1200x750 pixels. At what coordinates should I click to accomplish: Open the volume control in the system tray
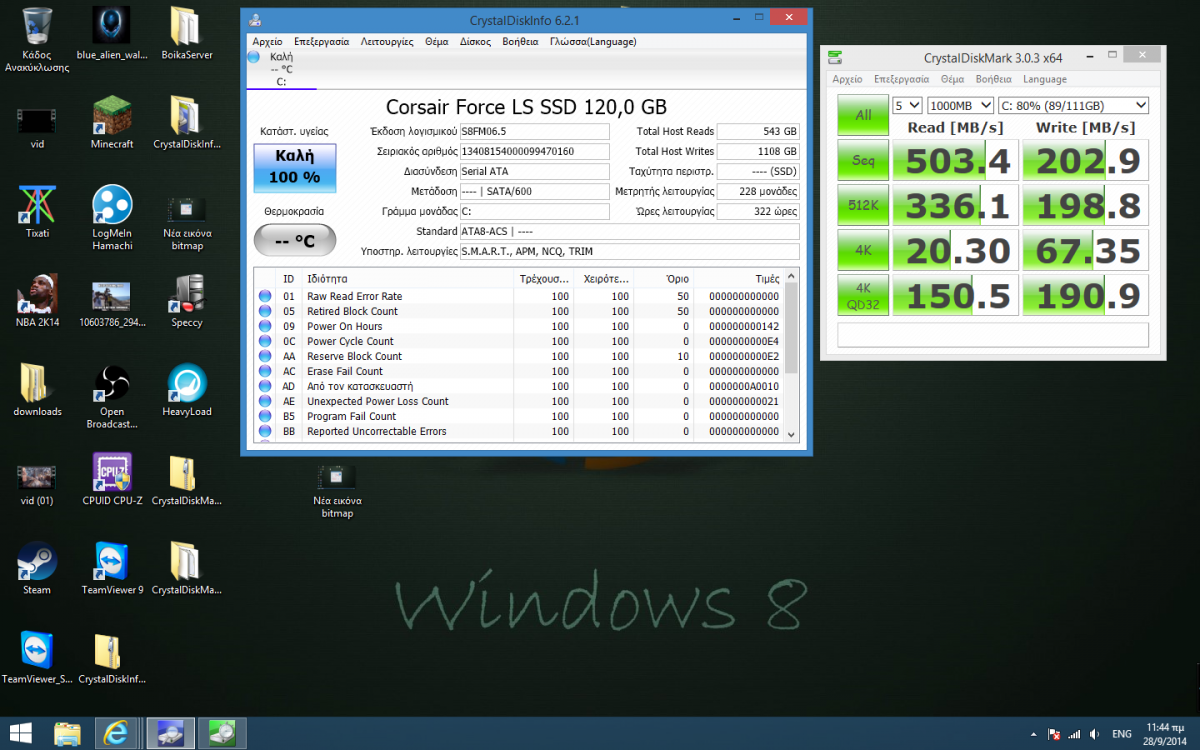[x=1094, y=734]
